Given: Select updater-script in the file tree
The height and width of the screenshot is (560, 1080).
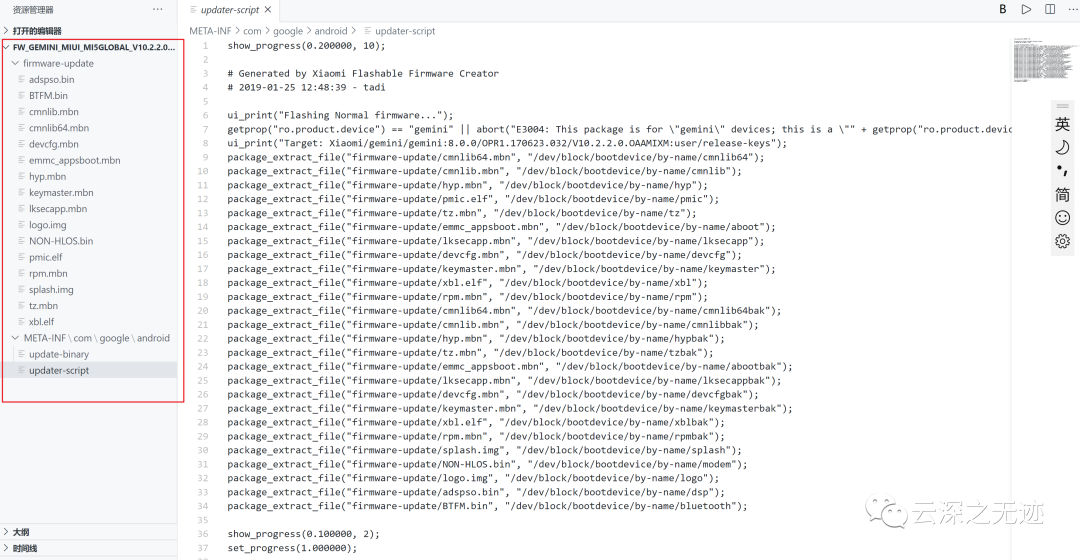Looking at the screenshot, I should pos(59,370).
